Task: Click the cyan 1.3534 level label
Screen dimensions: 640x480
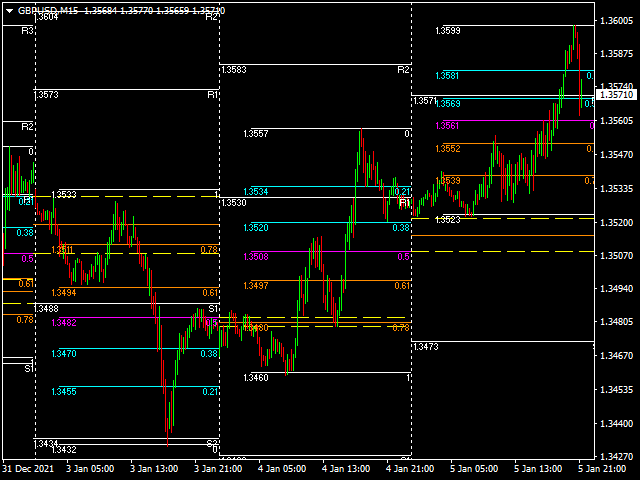Action: 256,192
